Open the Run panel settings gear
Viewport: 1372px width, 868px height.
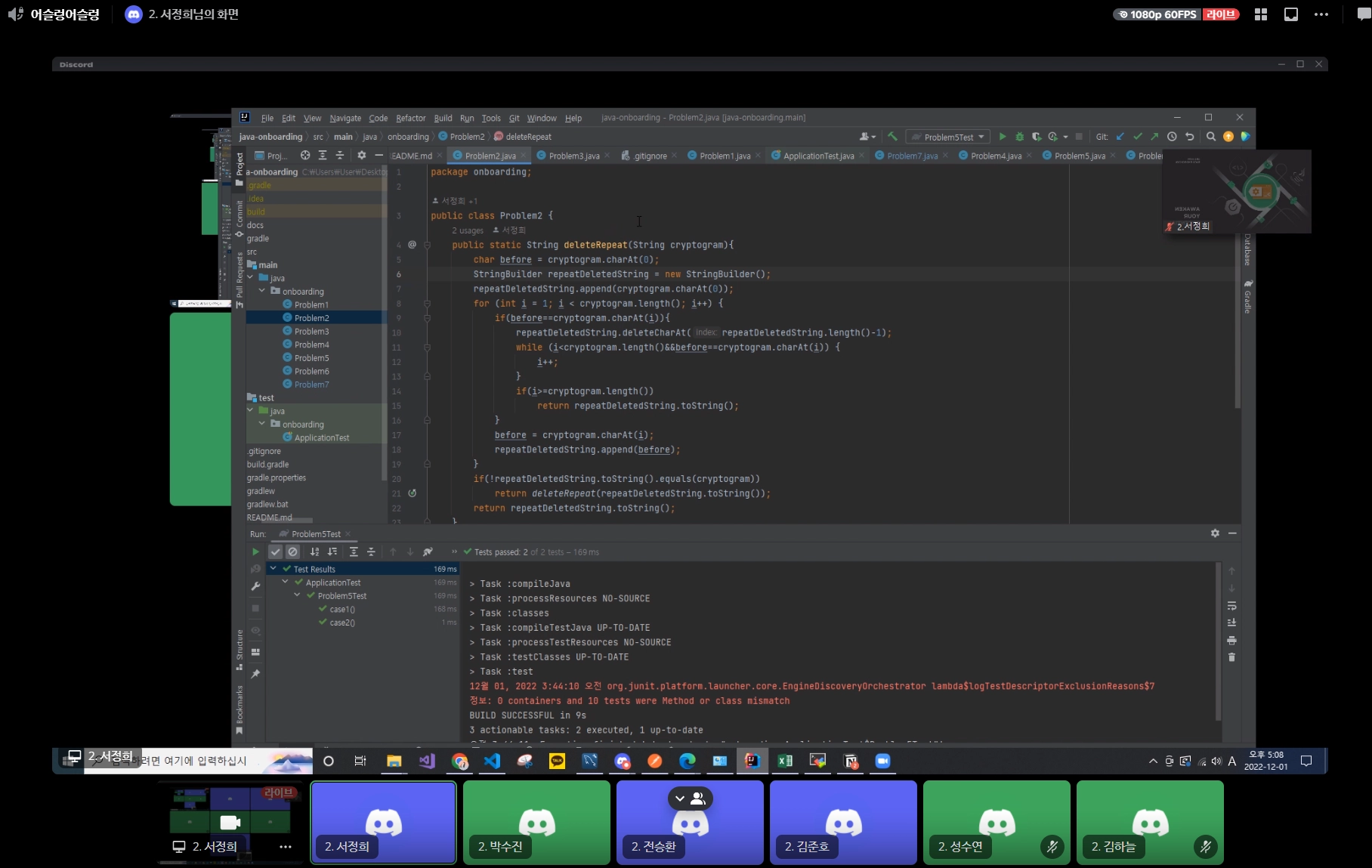click(x=1215, y=533)
